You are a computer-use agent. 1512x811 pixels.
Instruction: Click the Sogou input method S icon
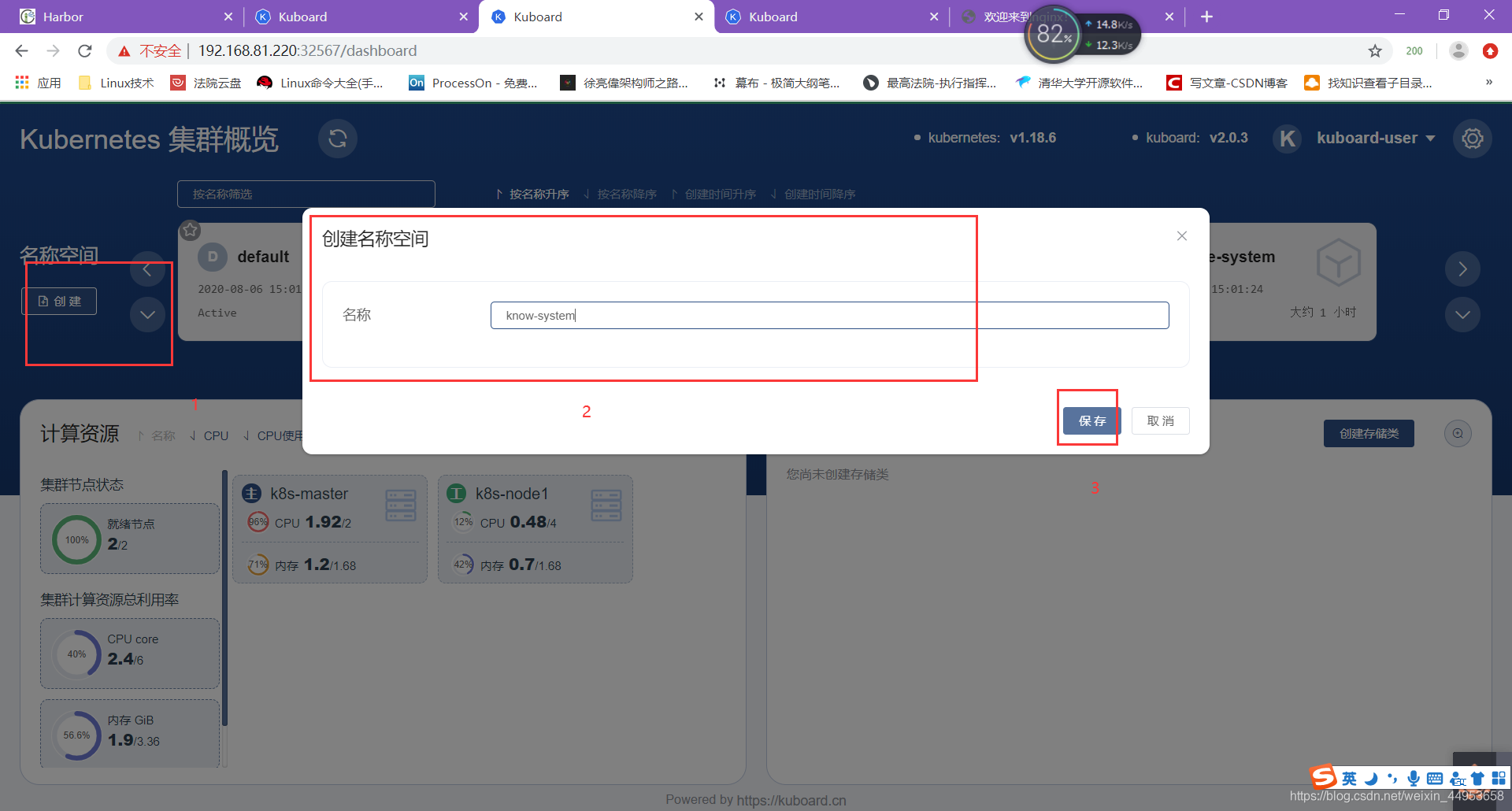click(x=1323, y=777)
